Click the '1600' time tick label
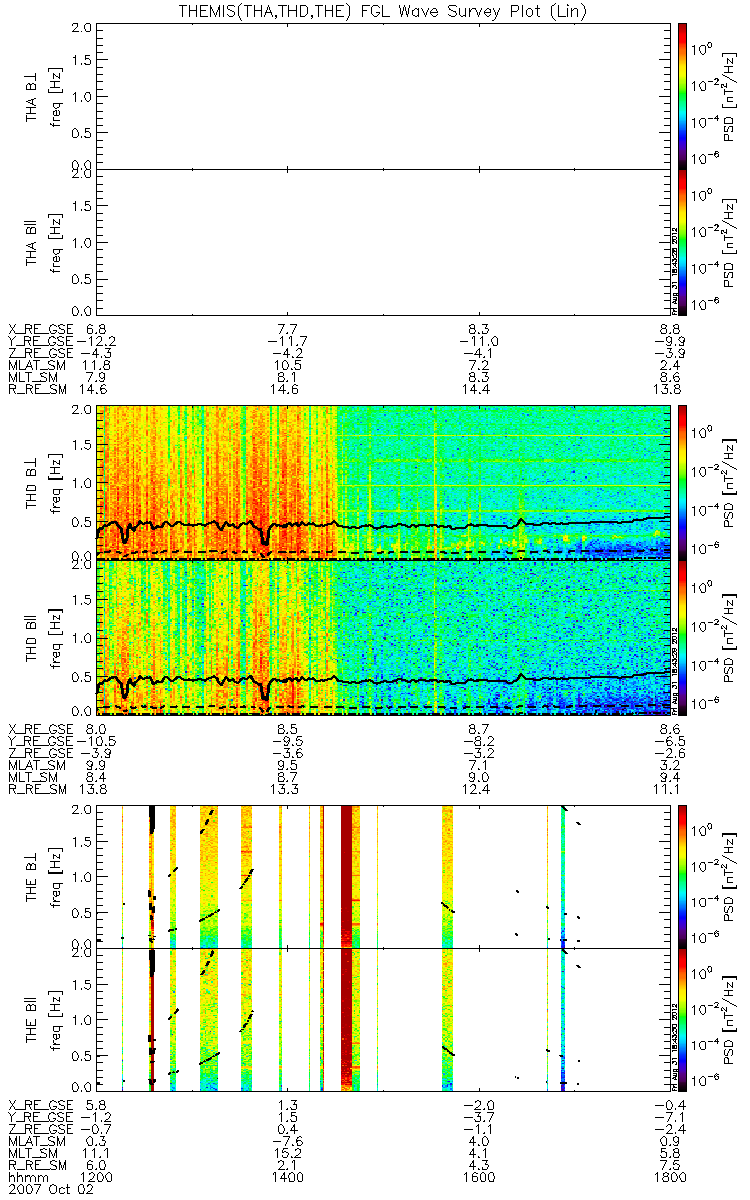Image resolution: width=750 pixels, height=1200 pixels. click(x=477, y=1178)
